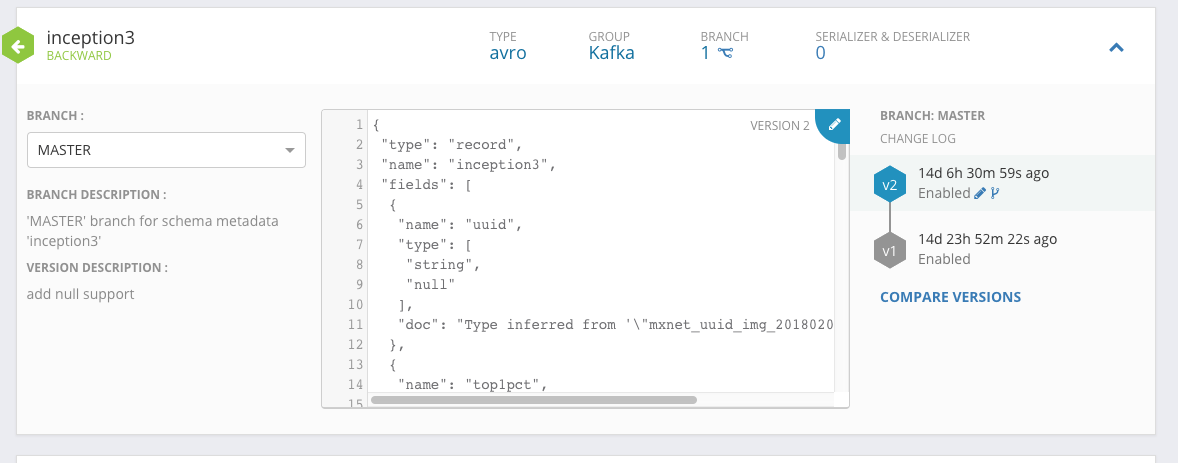This screenshot has width=1178, height=463.
Task: Click the COMPARE VERSIONS link
Action: click(950, 297)
